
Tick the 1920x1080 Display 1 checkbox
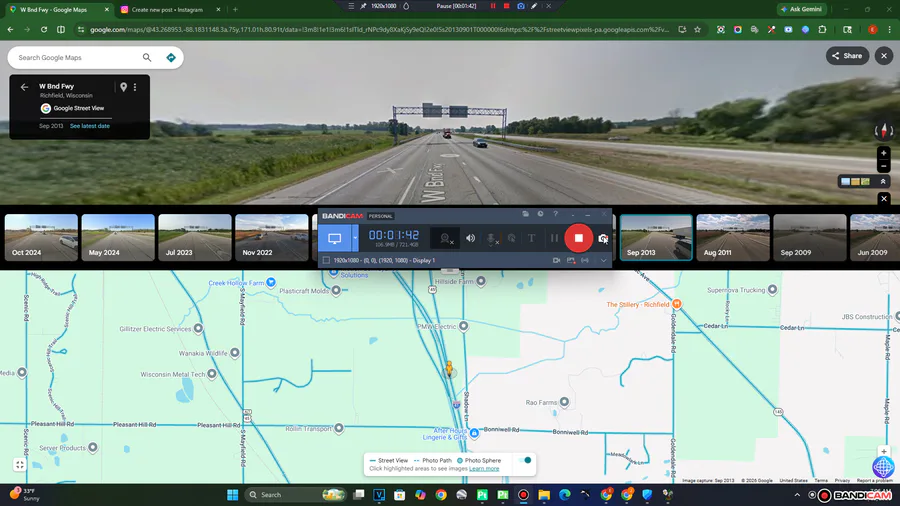(326, 260)
